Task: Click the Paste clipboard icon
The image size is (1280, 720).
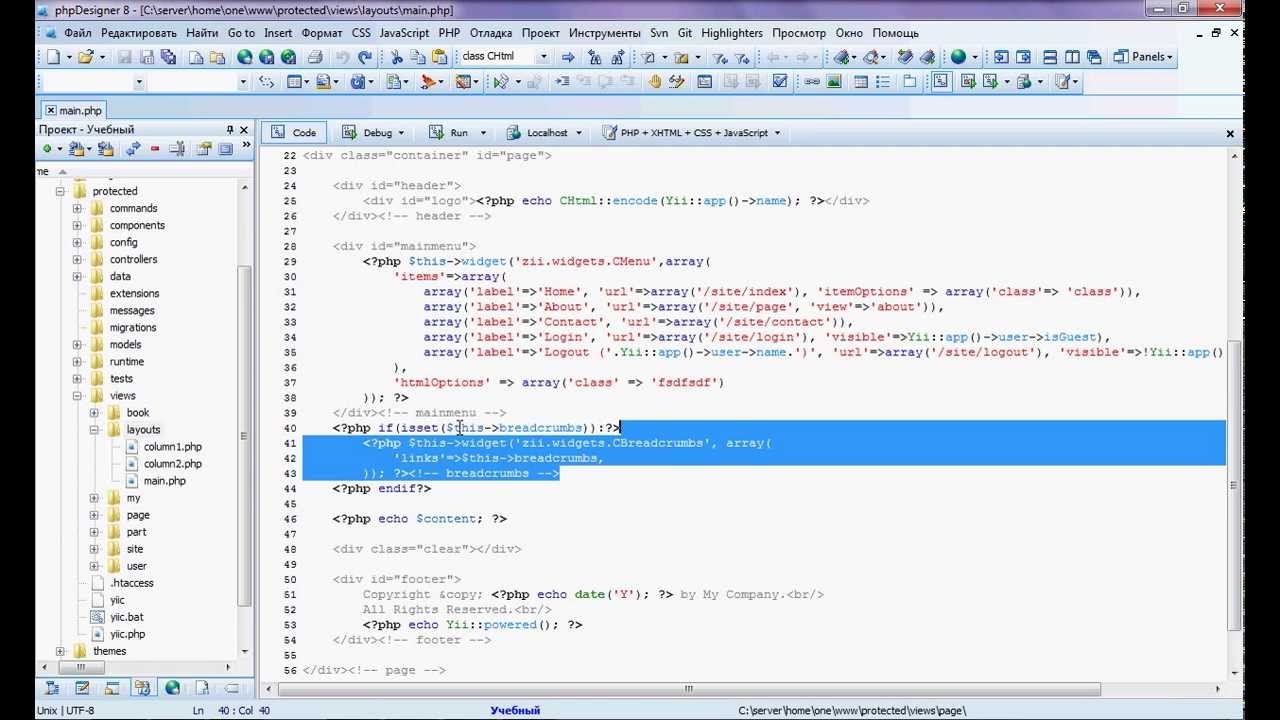Action: tap(439, 57)
